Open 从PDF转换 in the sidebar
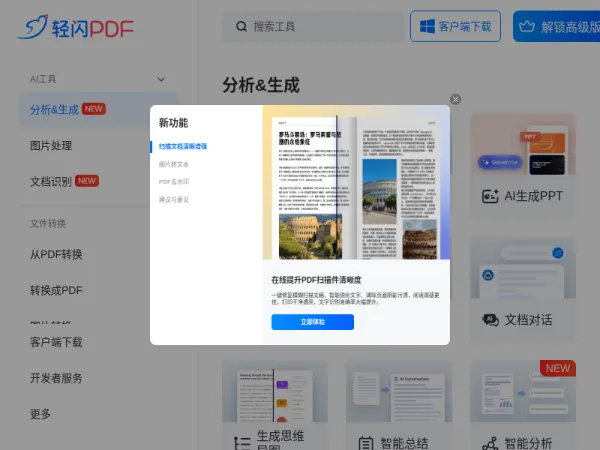 click(x=56, y=254)
